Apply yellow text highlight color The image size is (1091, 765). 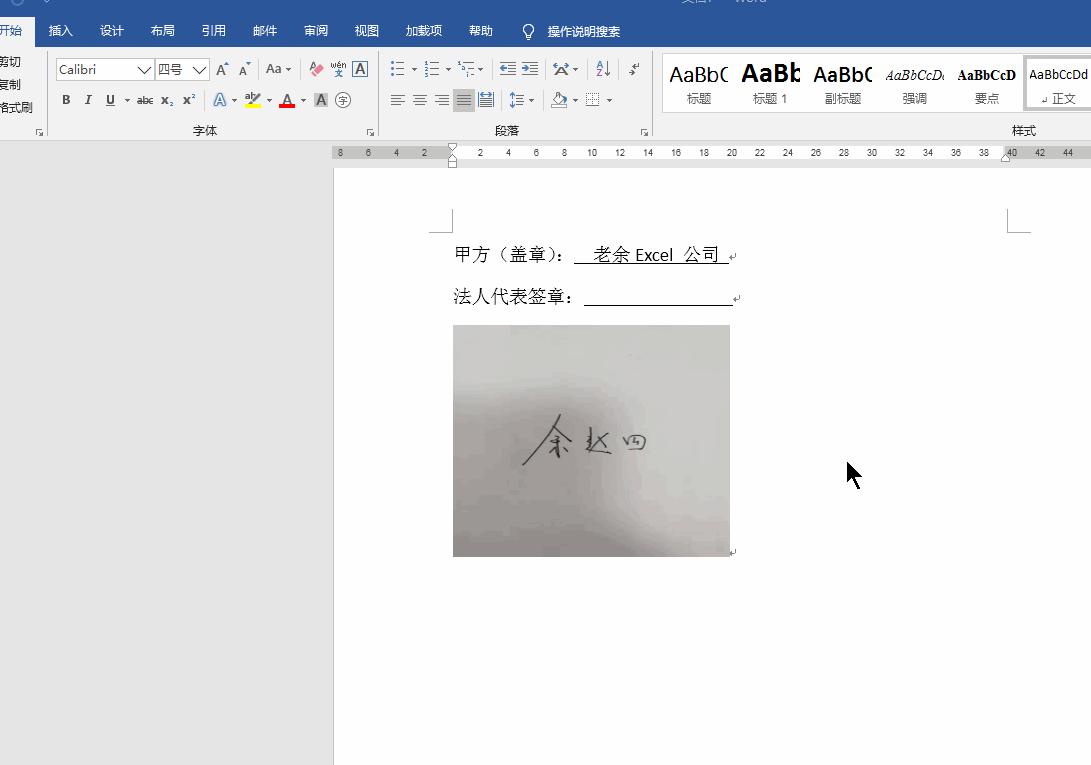click(252, 99)
